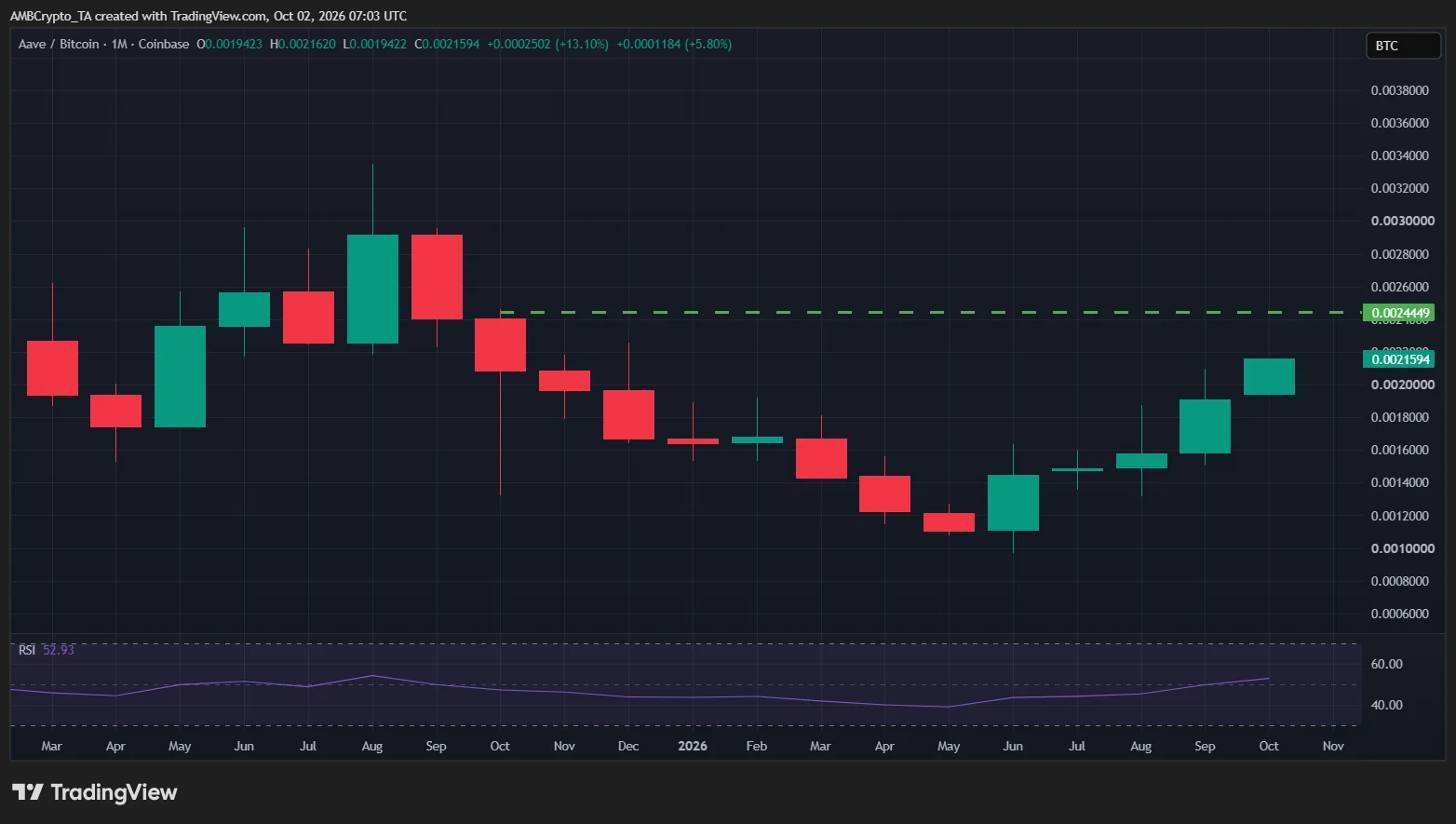Click the +0.0002502 (+13.10%) change text
The image size is (1456, 824).
tap(547, 44)
